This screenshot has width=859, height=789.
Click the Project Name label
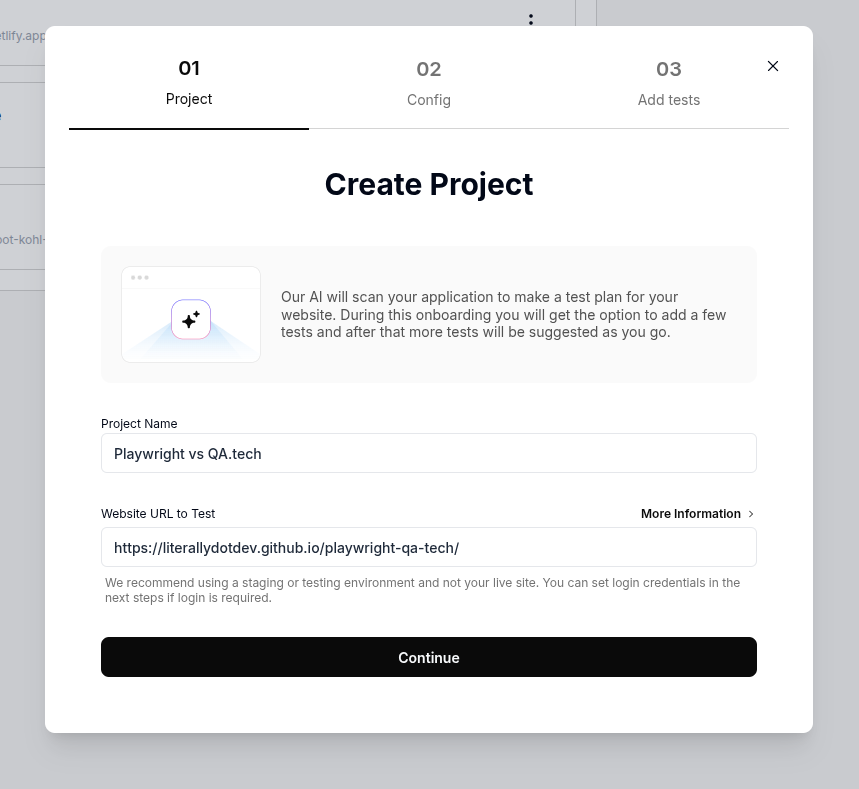tap(139, 424)
